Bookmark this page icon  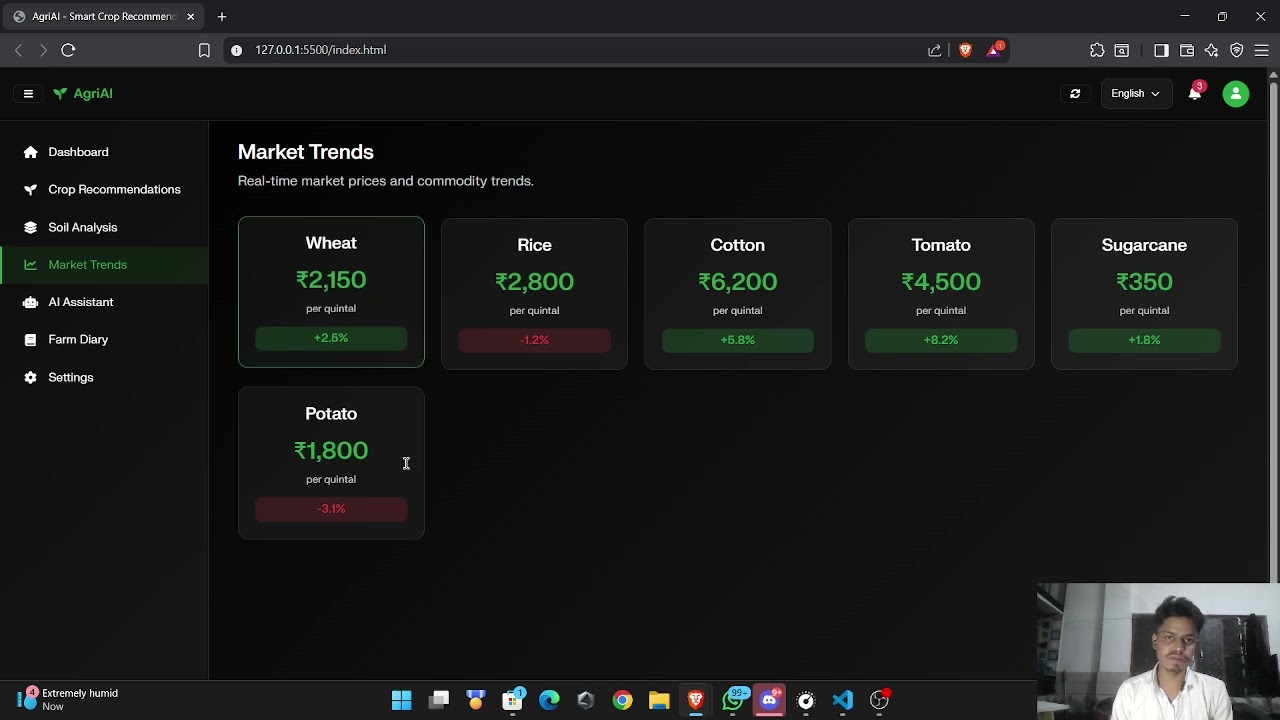click(204, 50)
